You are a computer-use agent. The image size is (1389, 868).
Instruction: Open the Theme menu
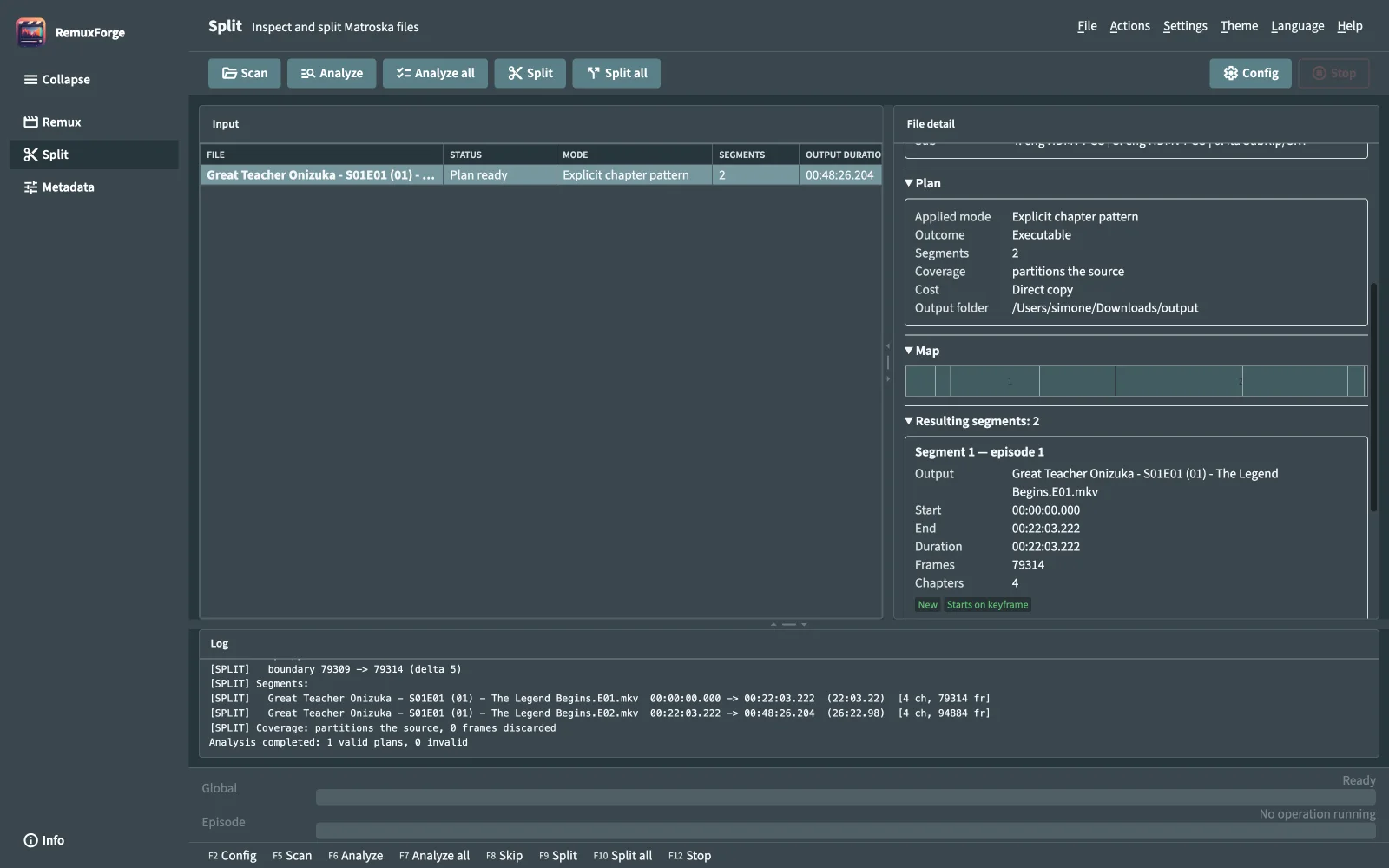click(x=1239, y=26)
